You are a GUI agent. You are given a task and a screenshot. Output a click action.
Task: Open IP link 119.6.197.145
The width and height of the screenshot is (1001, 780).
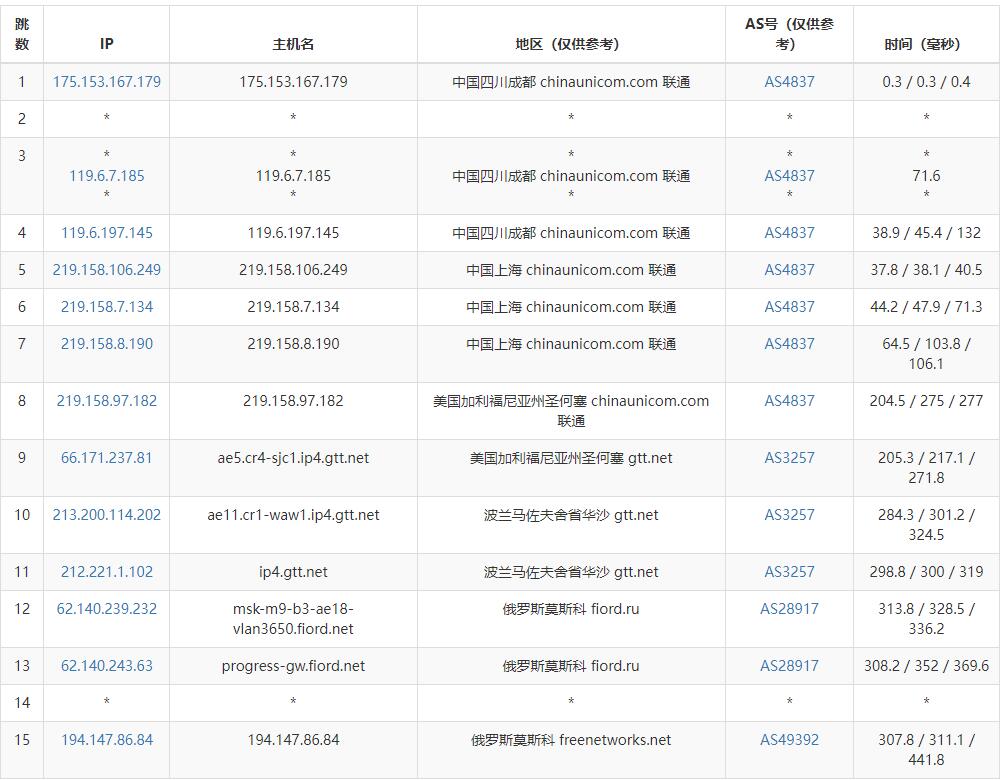coord(107,232)
